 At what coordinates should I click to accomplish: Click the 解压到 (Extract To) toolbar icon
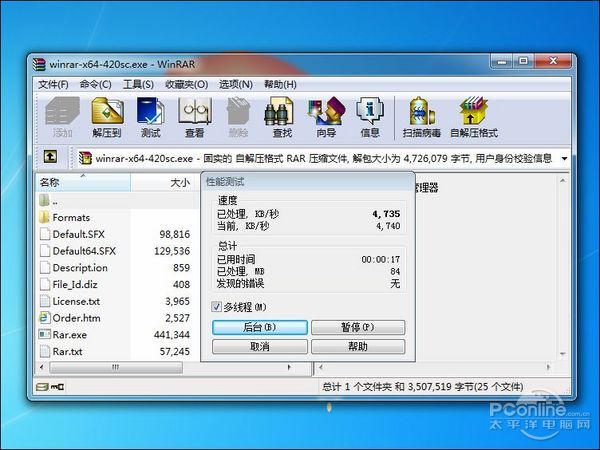(107, 117)
